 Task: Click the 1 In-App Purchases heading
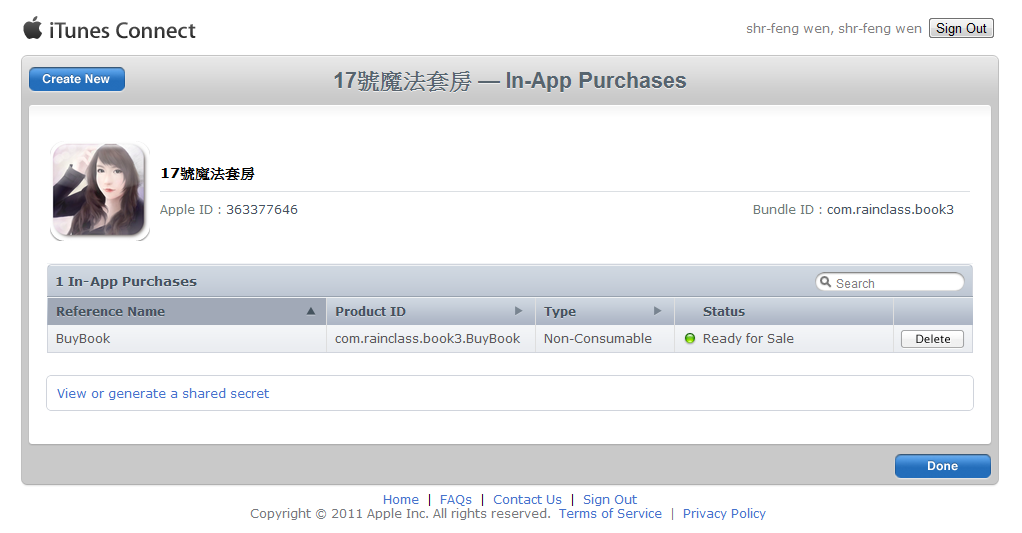pos(126,281)
